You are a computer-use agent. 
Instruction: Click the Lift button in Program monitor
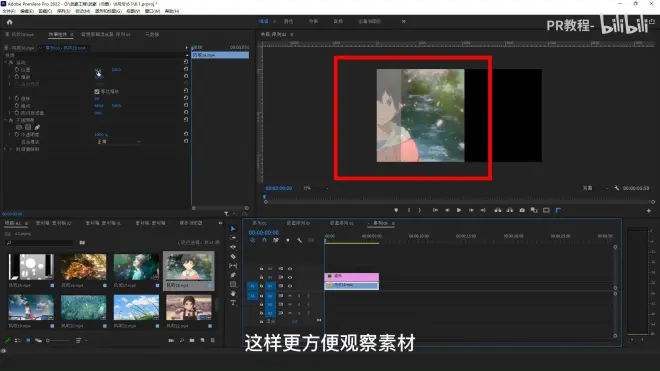pyautogui.click(x=498, y=210)
